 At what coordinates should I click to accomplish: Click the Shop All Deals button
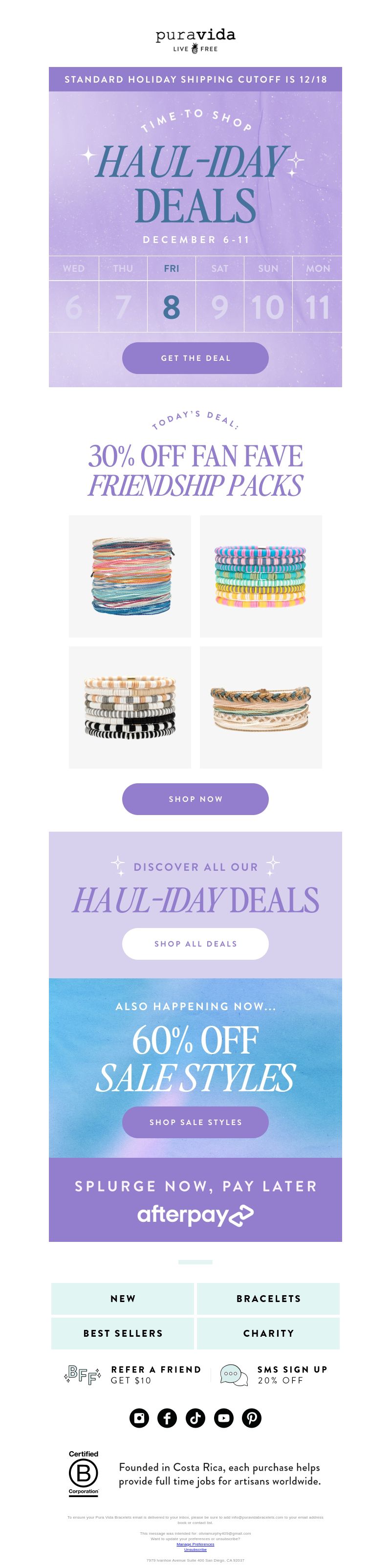[x=195, y=944]
